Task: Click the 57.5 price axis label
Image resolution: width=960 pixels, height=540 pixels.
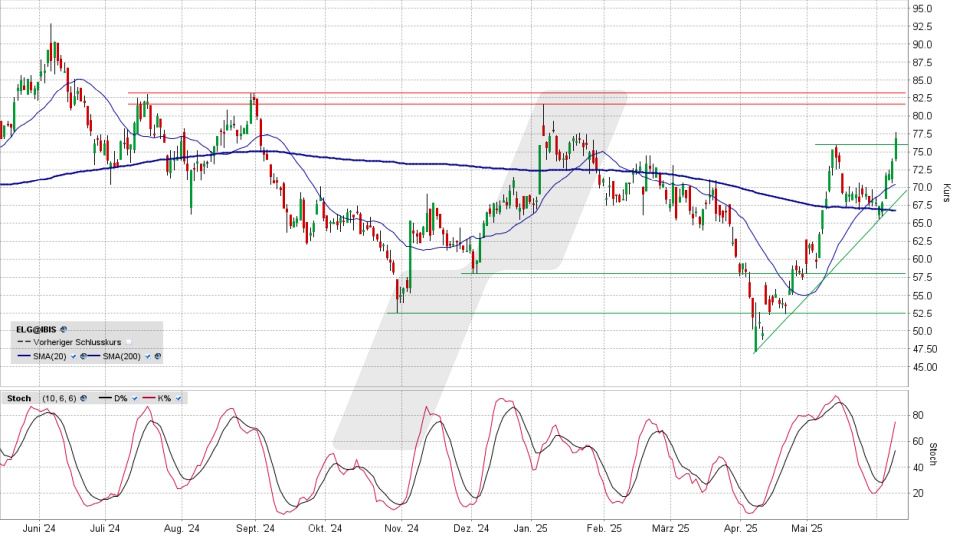Action: [x=922, y=277]
